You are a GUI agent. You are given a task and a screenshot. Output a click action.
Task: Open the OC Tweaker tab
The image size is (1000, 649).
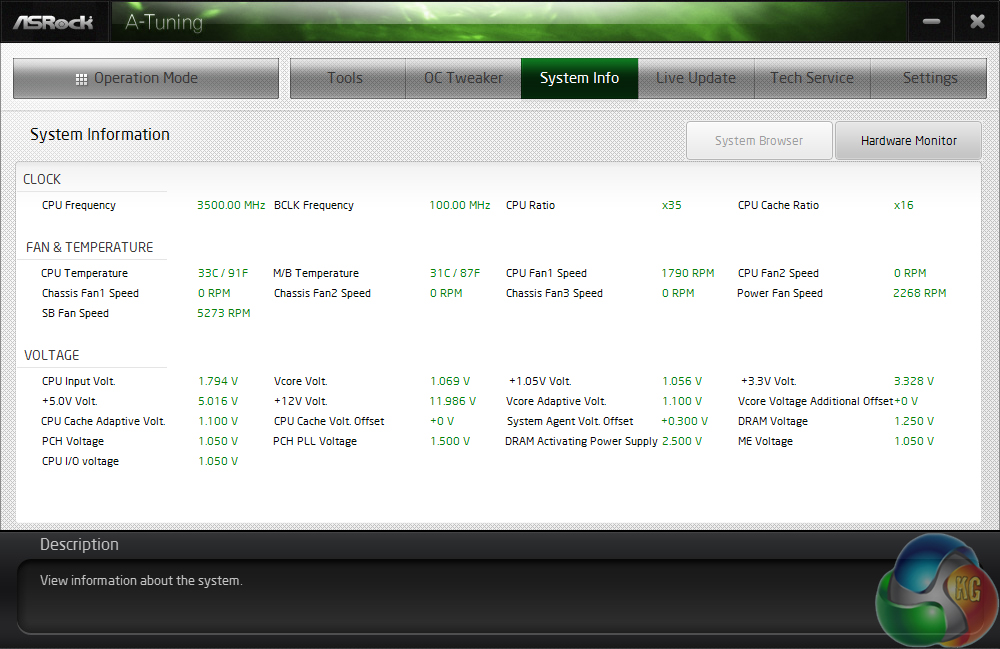point(464,78)
